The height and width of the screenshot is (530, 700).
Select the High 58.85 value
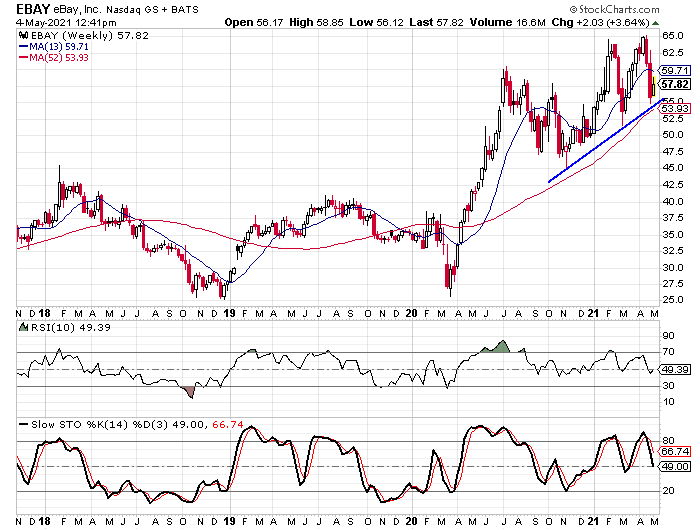(x=316, y=22)
